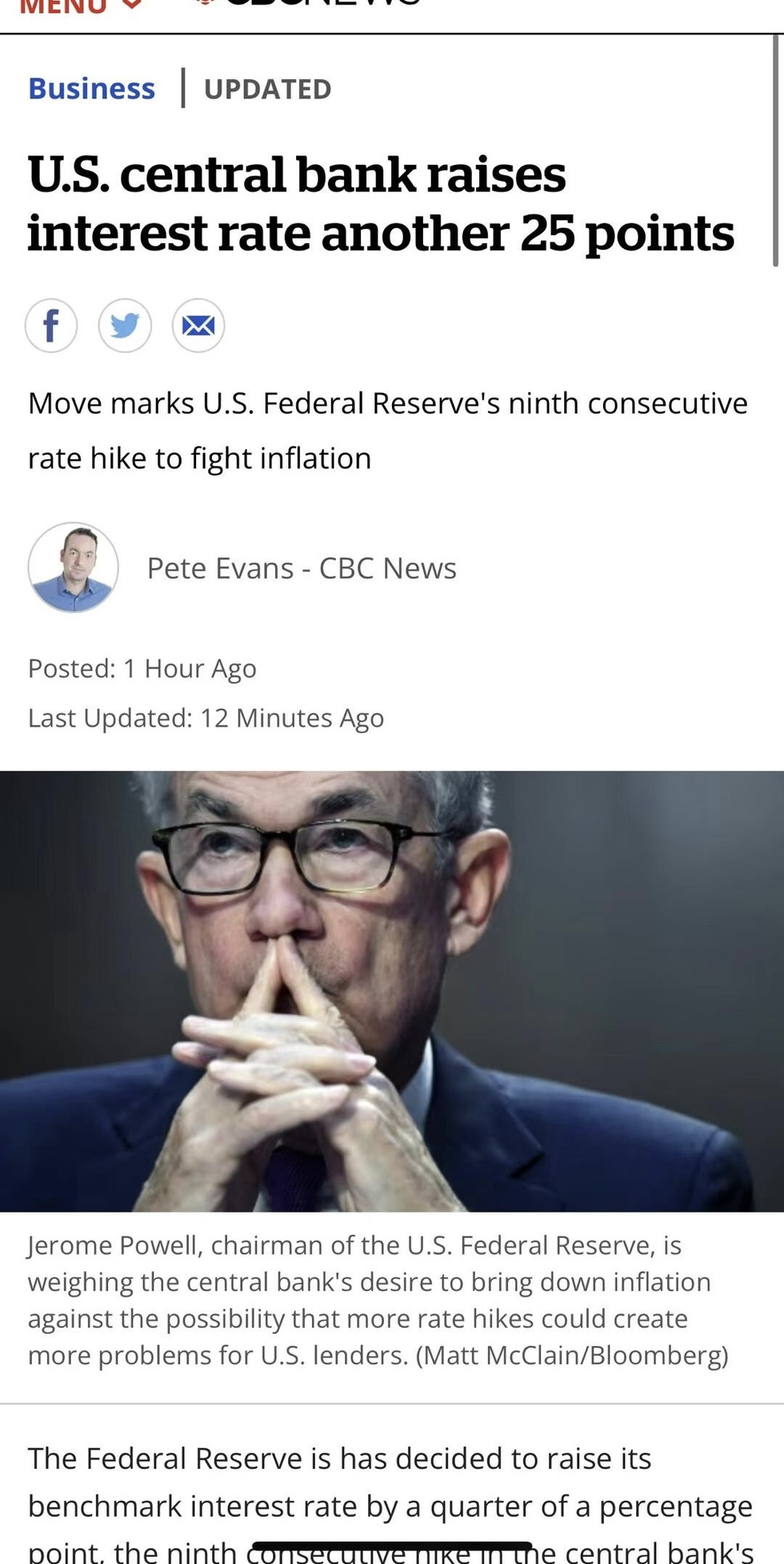
Task: Tap the Last Updated: 12 Minutes Ago text
Action: (x=206, y=718)
